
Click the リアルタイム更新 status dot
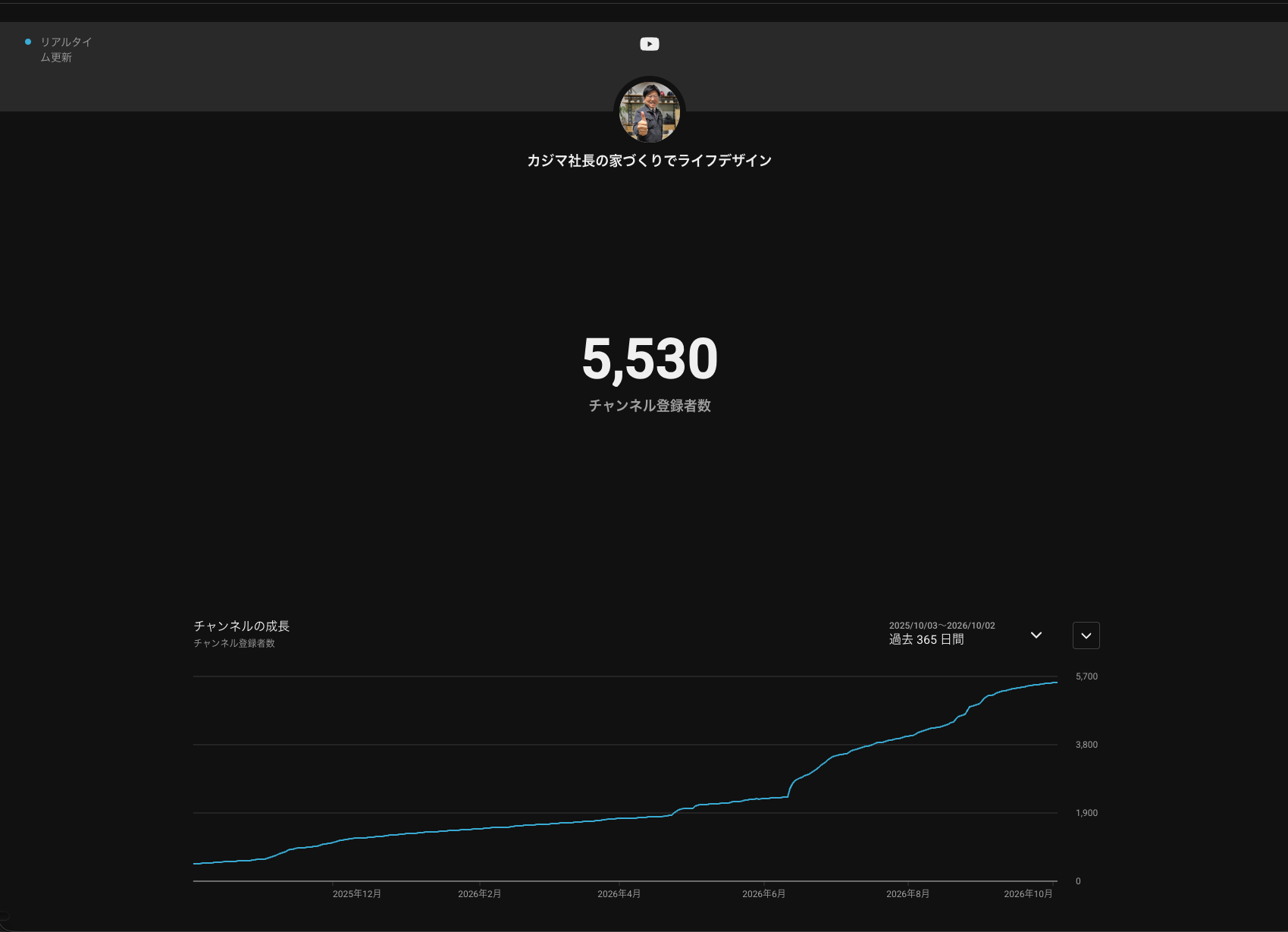point(28,42)
